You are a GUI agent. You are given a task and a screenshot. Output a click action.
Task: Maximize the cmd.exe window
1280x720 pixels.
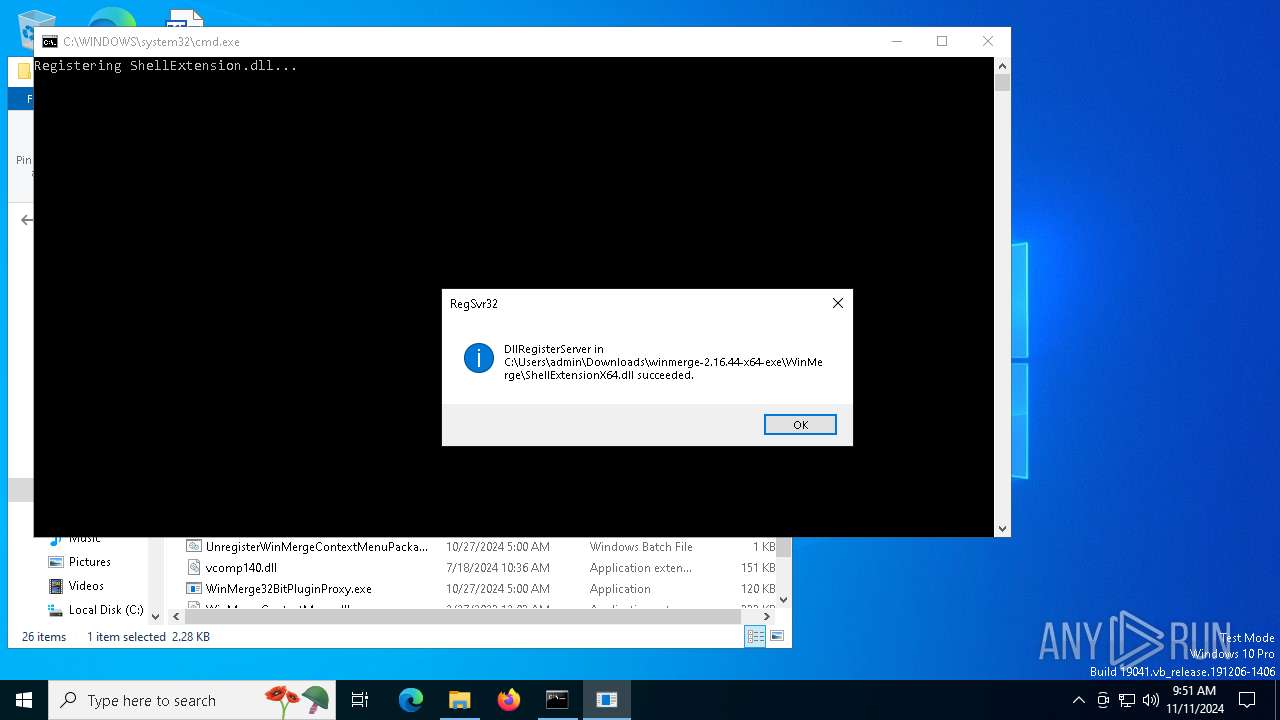click(942, 41)
